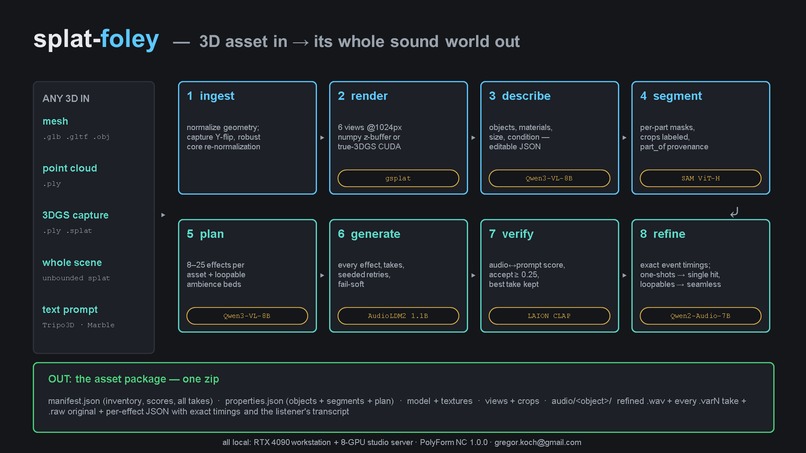Click the 'LAION CLAP' model pill

click(x=549, y=316)
